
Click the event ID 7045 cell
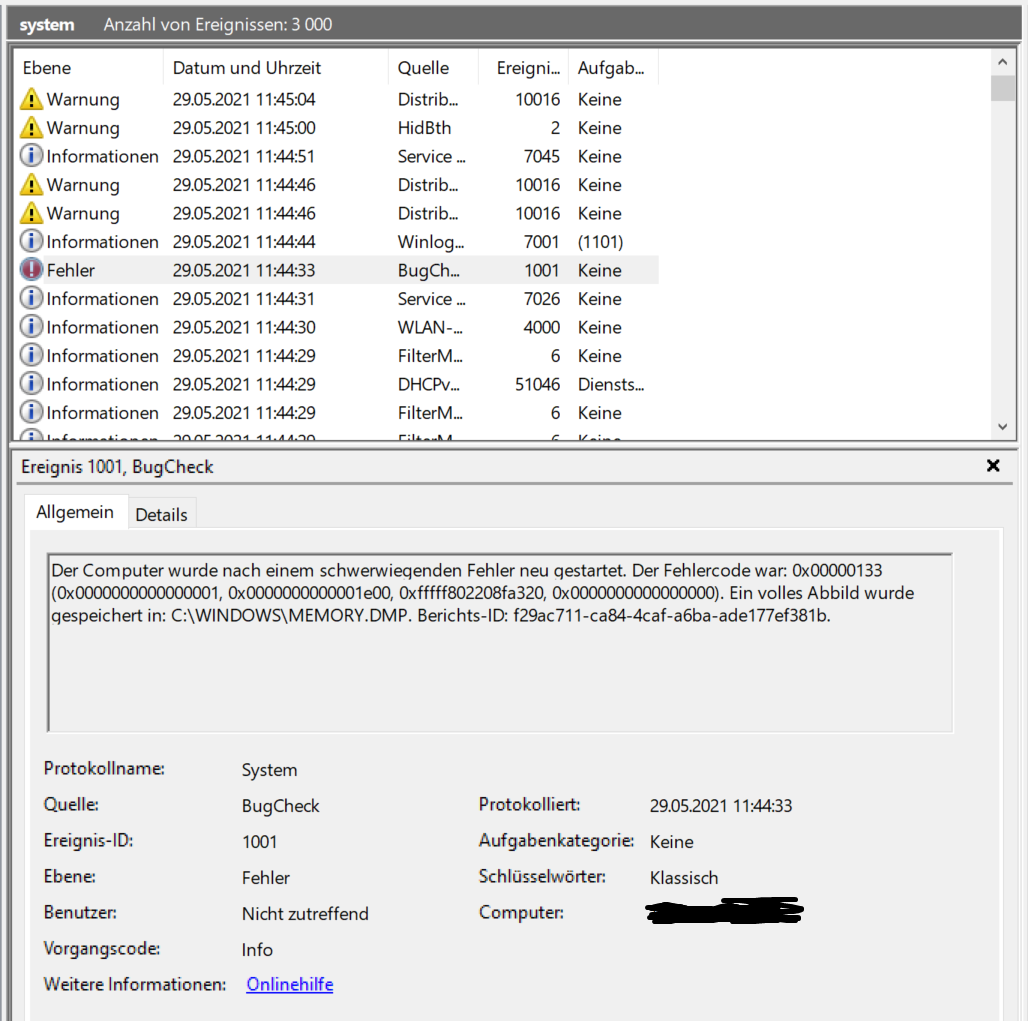coord(542,157)
